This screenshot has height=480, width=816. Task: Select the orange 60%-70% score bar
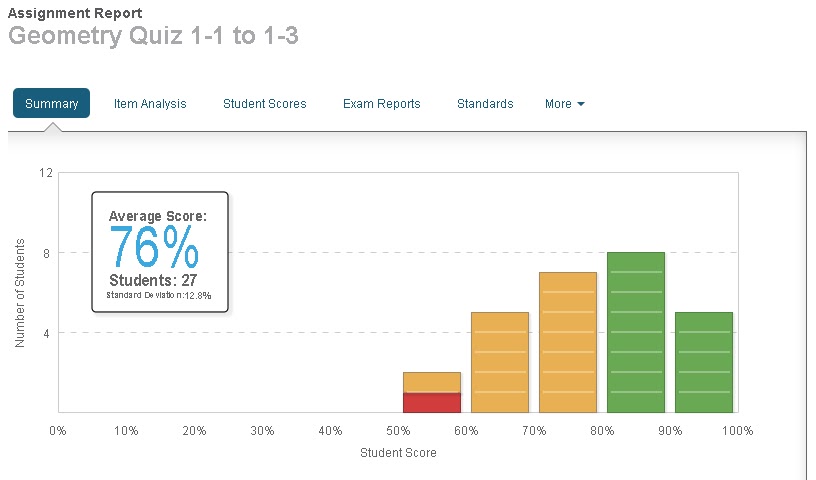(x=500, y=362)
